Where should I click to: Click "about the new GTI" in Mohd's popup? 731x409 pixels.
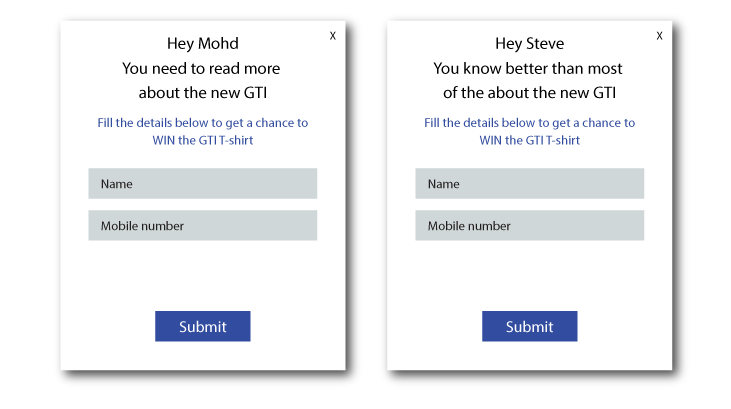(x=201, y=93)
